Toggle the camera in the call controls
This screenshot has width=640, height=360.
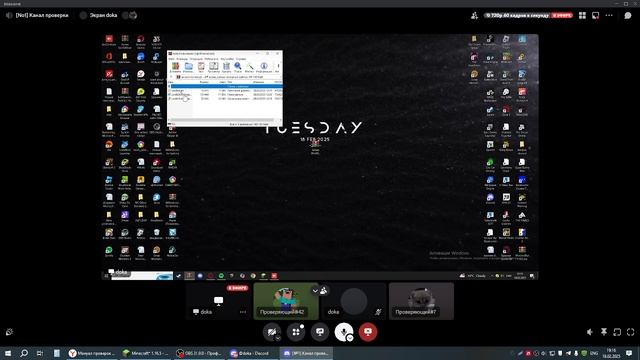coord(271,331)
